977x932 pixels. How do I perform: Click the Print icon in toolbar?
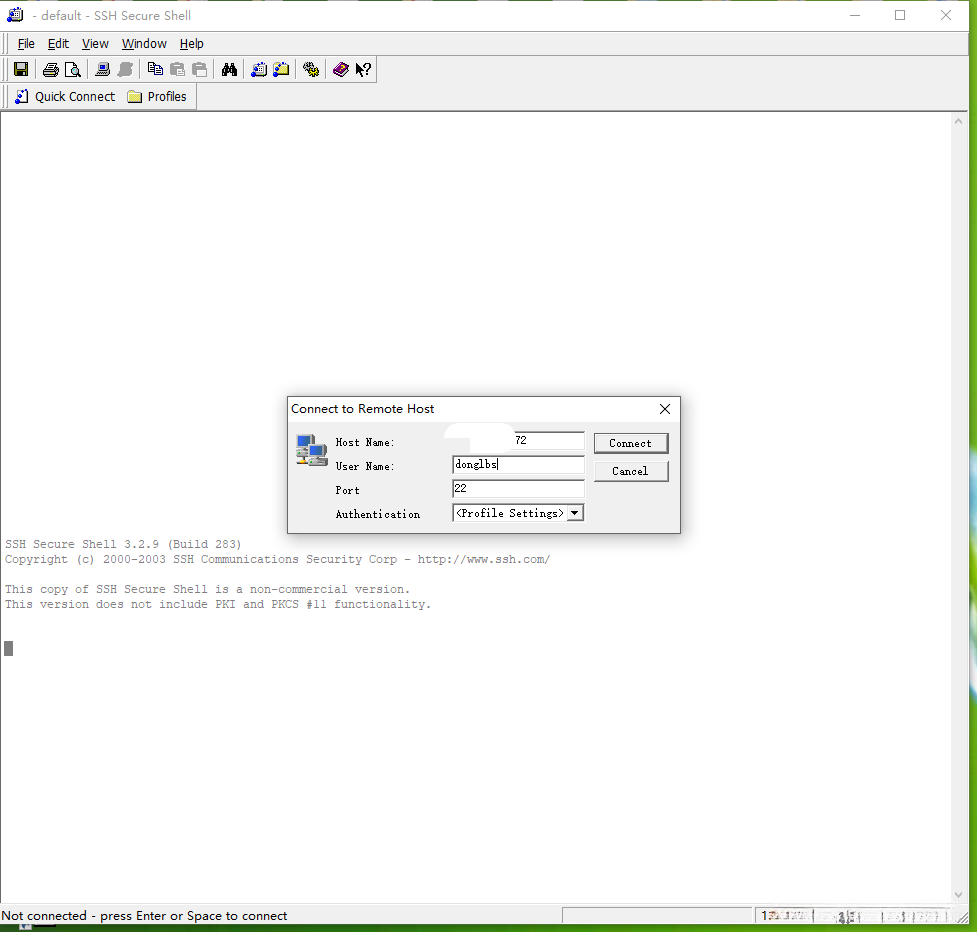50,69
